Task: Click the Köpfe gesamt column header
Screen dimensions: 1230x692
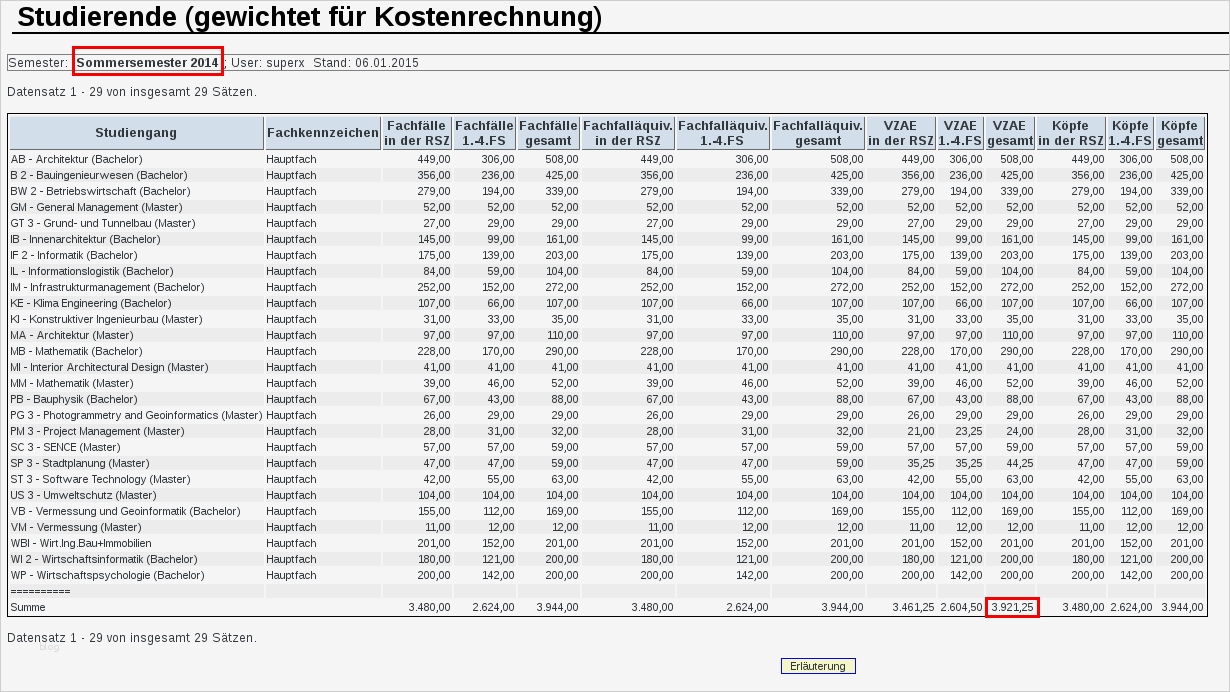Action: click(1181, 132)
